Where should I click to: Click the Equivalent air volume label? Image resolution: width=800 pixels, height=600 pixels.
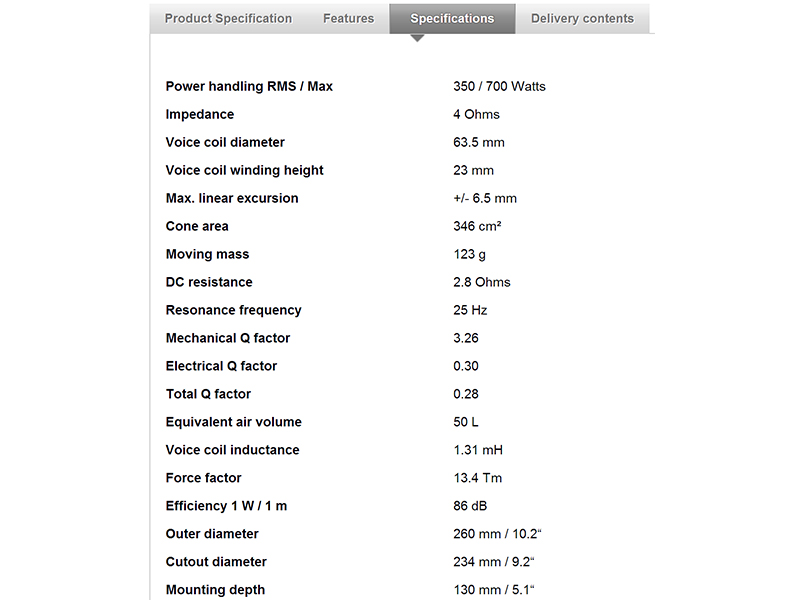(233, 422)
